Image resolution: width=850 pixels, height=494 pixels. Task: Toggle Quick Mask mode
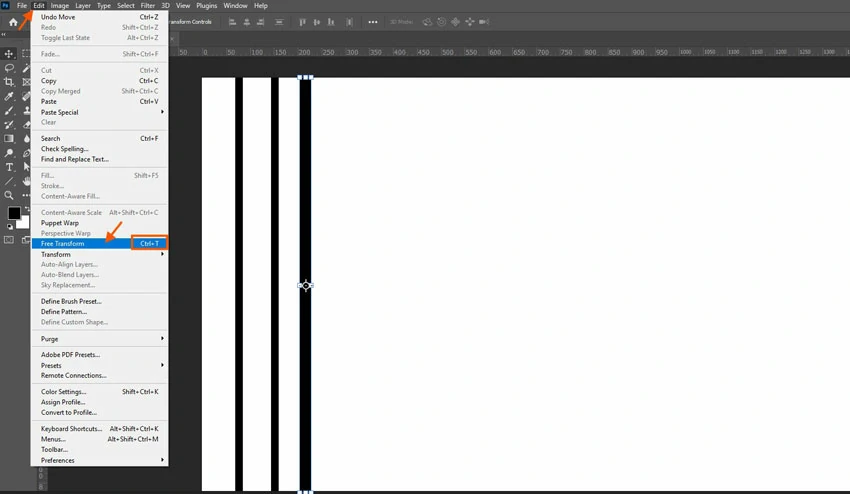pyautogui.click(x=9, y=240)
